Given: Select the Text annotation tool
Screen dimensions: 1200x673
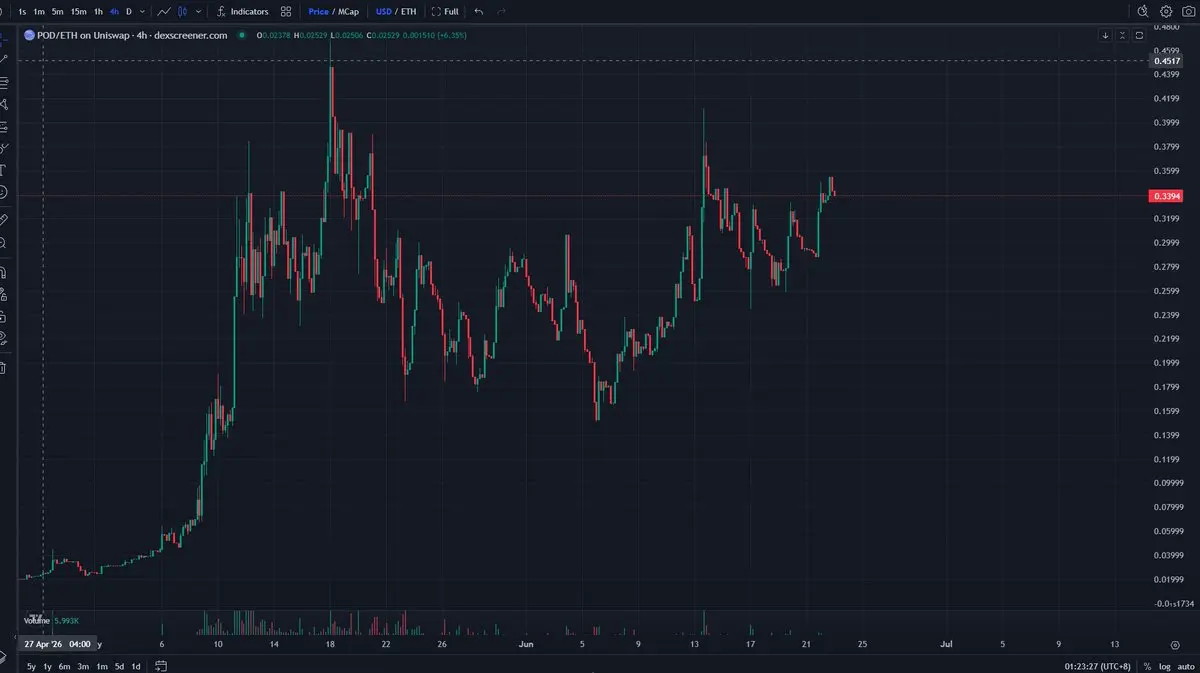Looking at the screenshot, I should pyautogui.click(x=4, y=170).
